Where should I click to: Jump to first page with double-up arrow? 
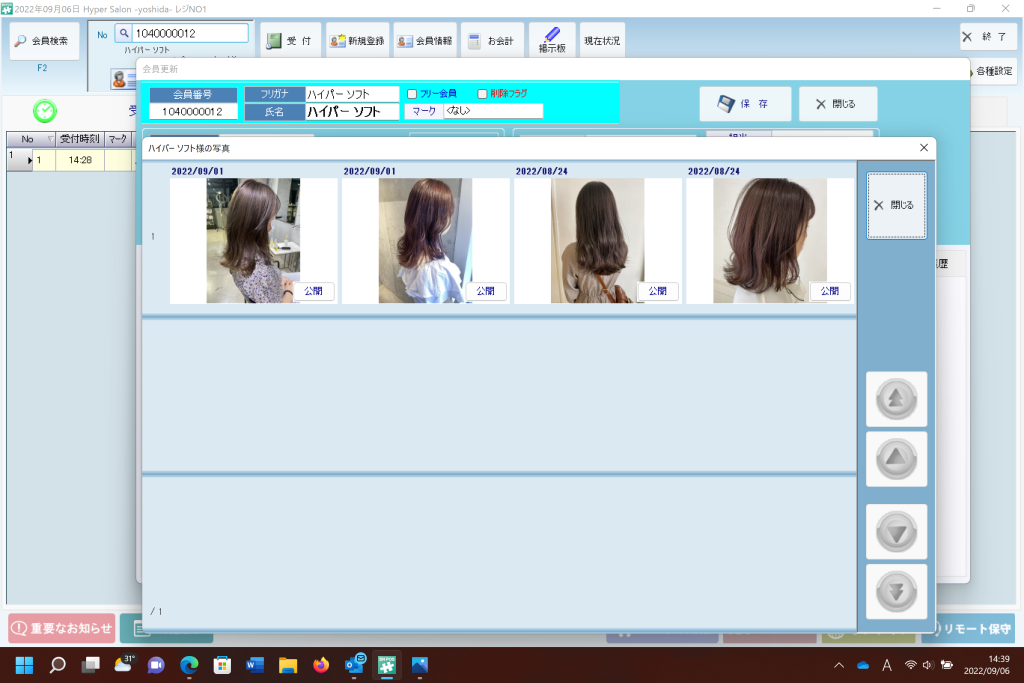pos(896,399)
